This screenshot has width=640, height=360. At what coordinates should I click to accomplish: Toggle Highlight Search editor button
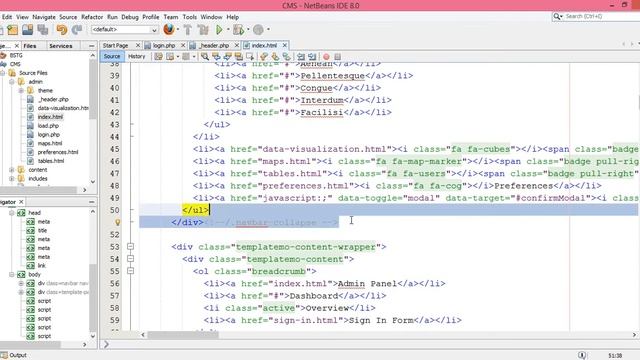238,56
